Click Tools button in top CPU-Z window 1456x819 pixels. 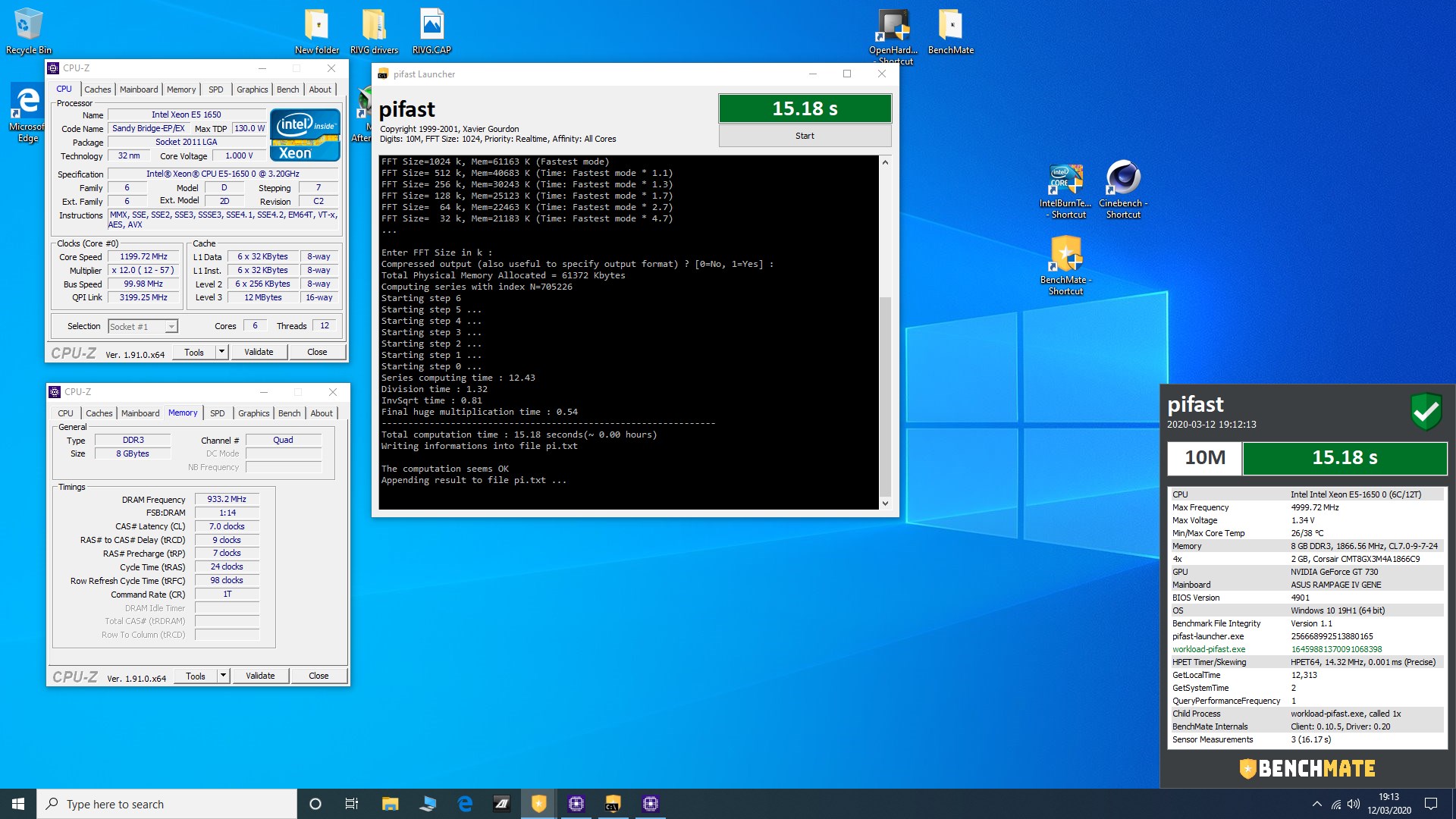[x=194, y=352]
